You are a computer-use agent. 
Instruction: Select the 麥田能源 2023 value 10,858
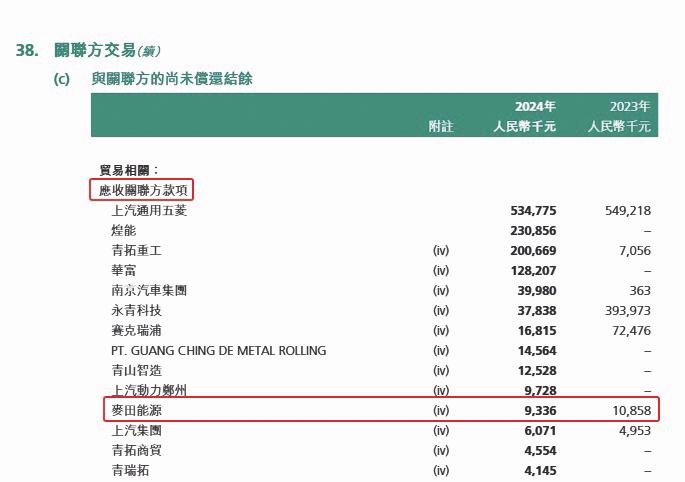[x=630, y=411]
